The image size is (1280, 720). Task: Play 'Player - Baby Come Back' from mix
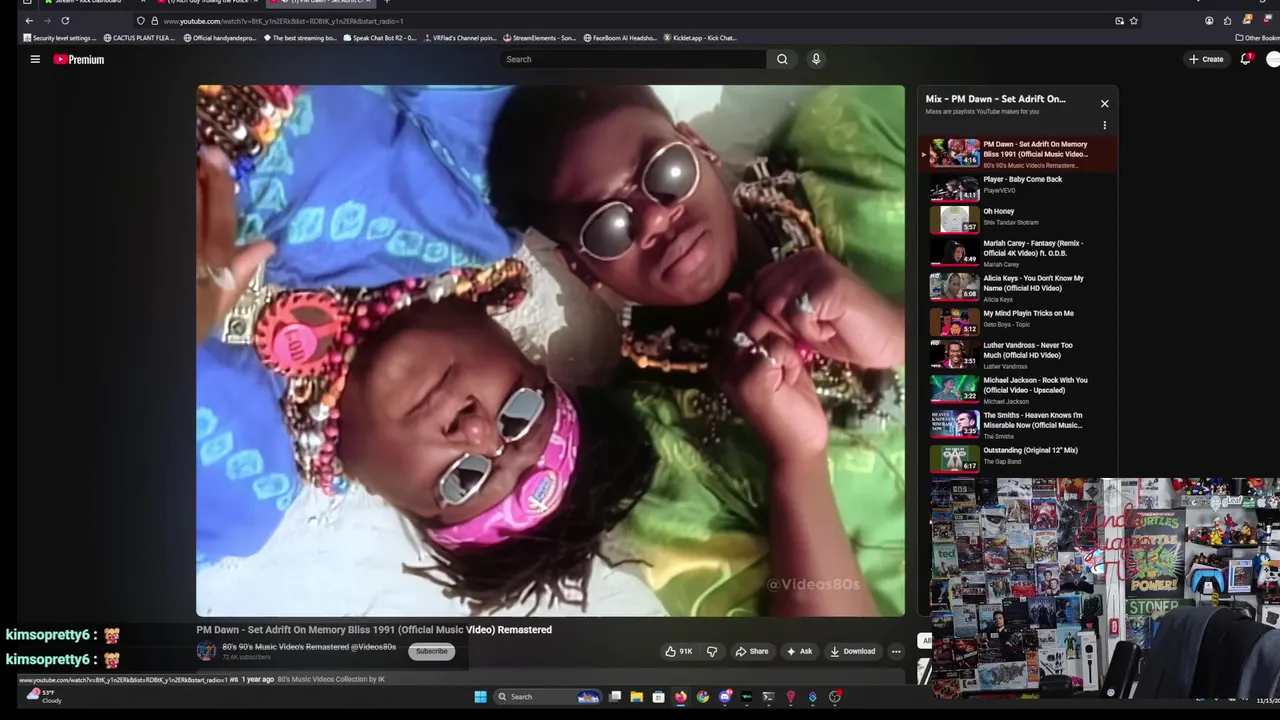[1018, 187]
